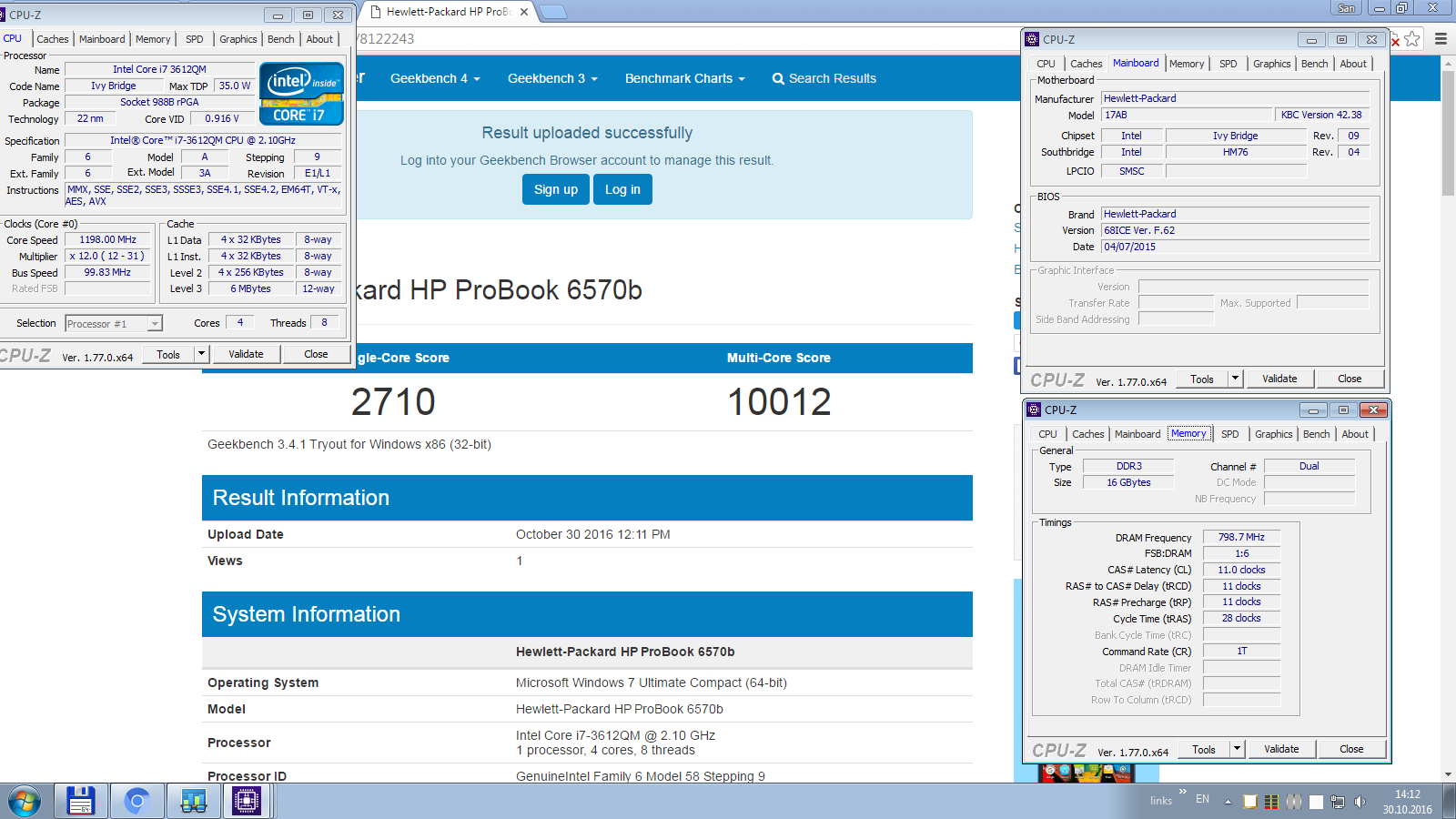
Task: Click the DRAM Frequency value 798.7 MHz
Action: point(1241,537)
